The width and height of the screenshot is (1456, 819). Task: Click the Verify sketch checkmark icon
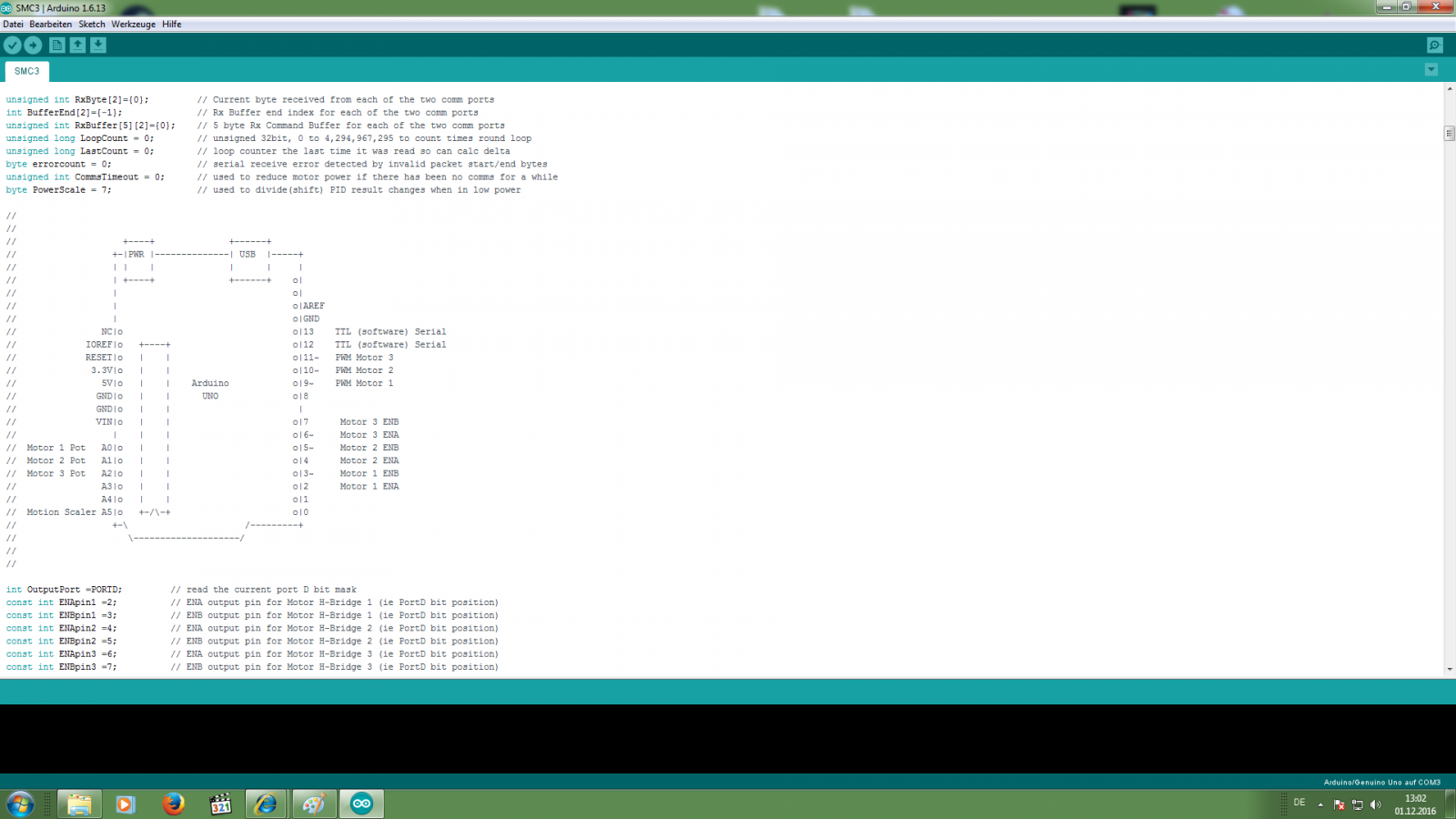[x=13, y=45]
